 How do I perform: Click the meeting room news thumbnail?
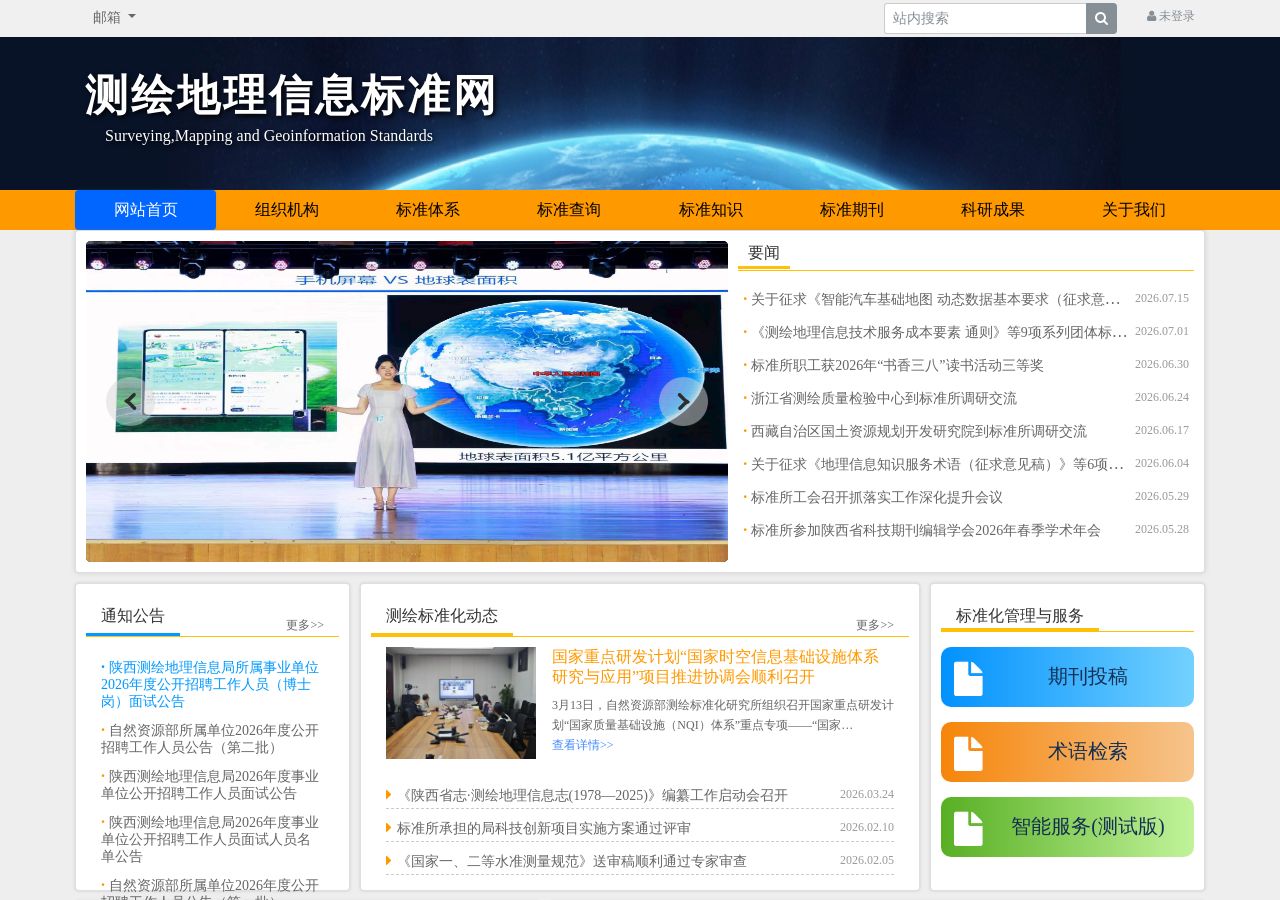461,703
